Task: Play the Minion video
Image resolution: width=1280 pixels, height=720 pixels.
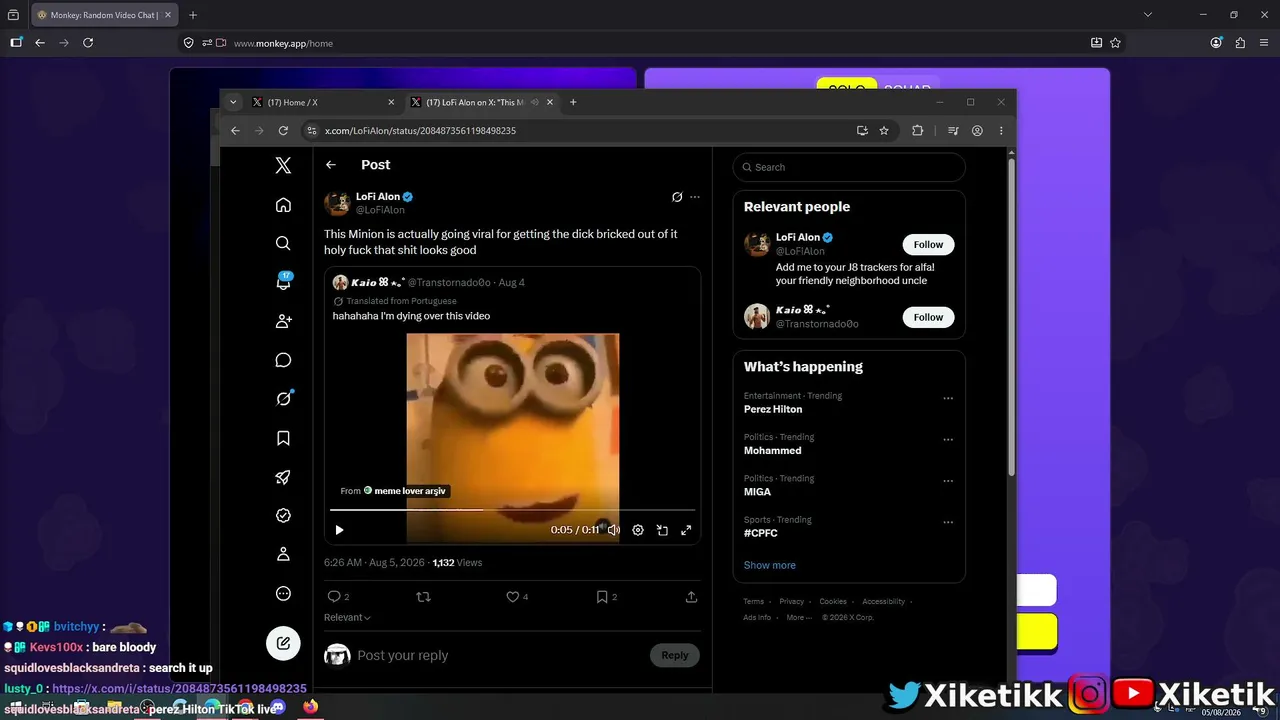Action: click(x=339, y=530)
